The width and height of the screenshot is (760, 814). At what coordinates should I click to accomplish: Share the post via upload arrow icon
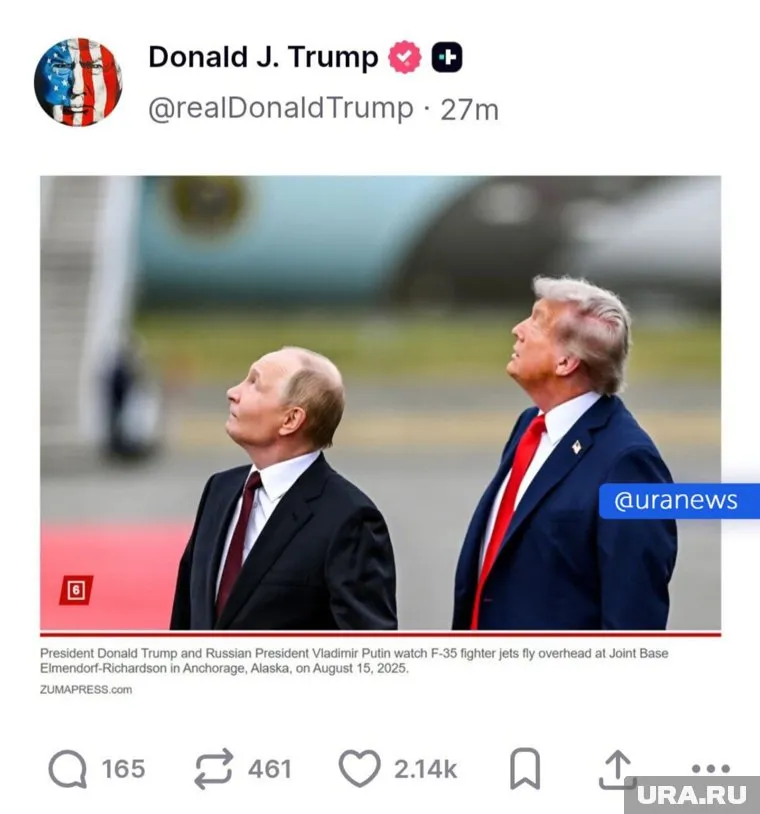pyautogui.click(x=617, y=770)
